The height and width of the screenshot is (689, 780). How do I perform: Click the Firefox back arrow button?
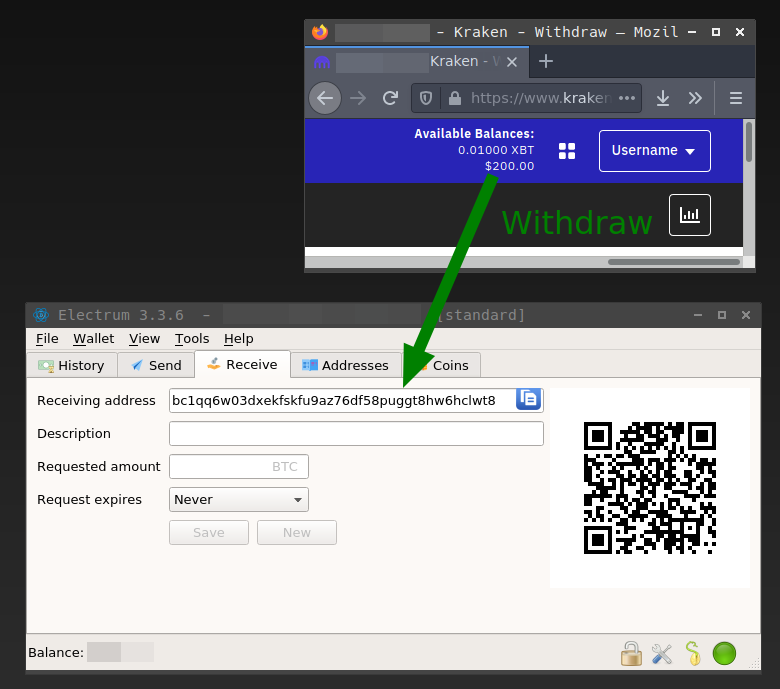tap(325, 98)
